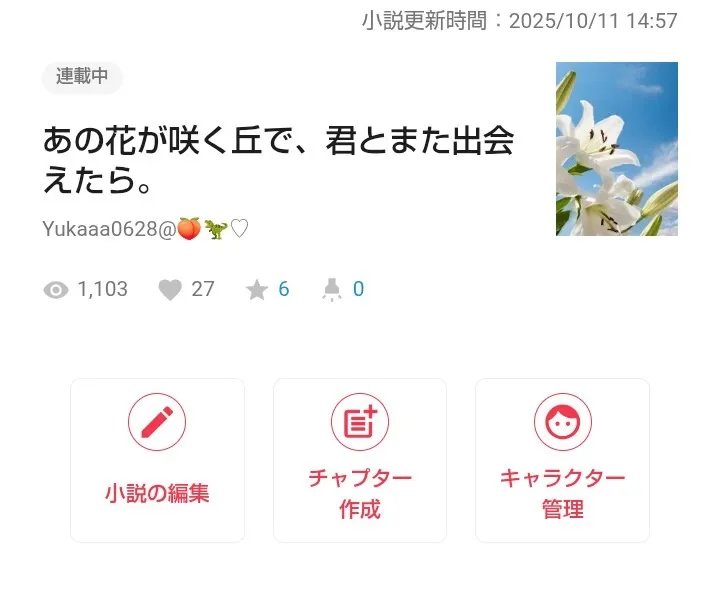Click the 連載中 status badge
This screenshot has width=720, height=592.
click(82, 77)
